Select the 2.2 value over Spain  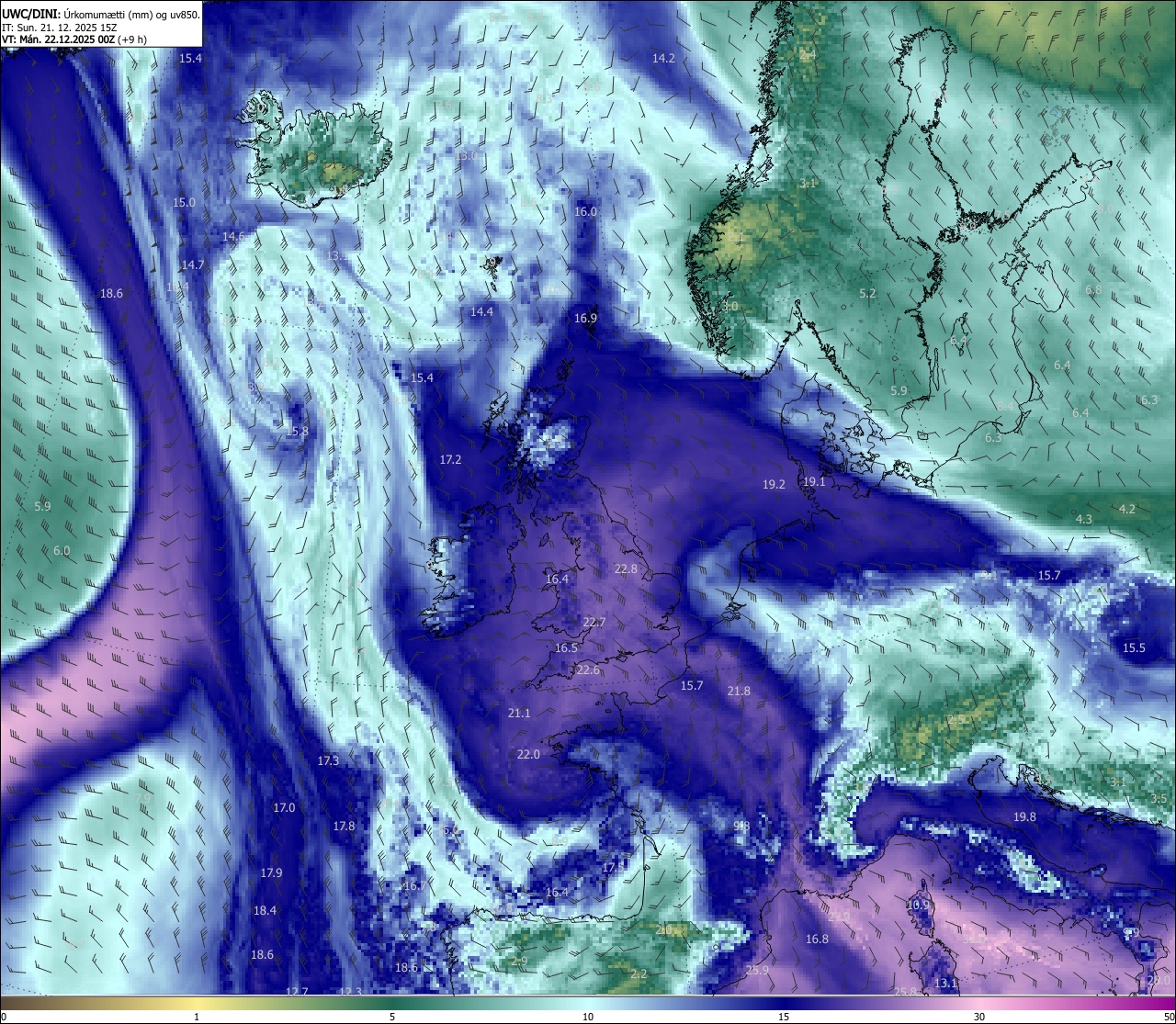pyautogui.click(x=639, y=973)
